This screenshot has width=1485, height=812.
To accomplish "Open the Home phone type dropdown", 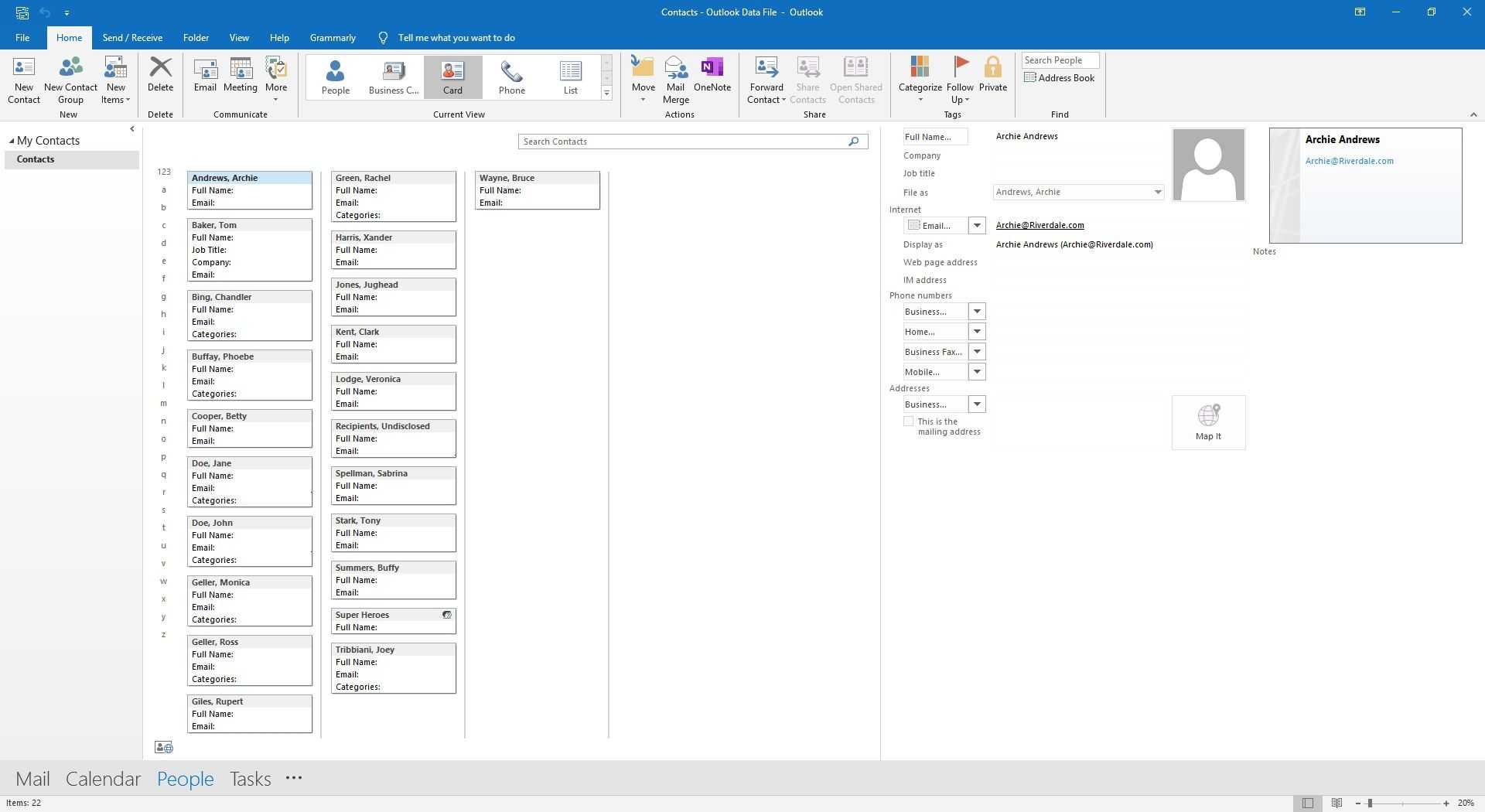I will (977, 332).
